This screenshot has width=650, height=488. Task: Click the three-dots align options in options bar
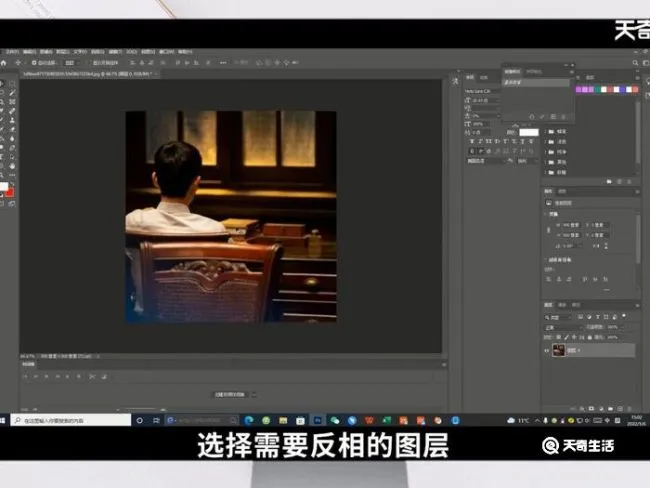click(x=223, y=63)
